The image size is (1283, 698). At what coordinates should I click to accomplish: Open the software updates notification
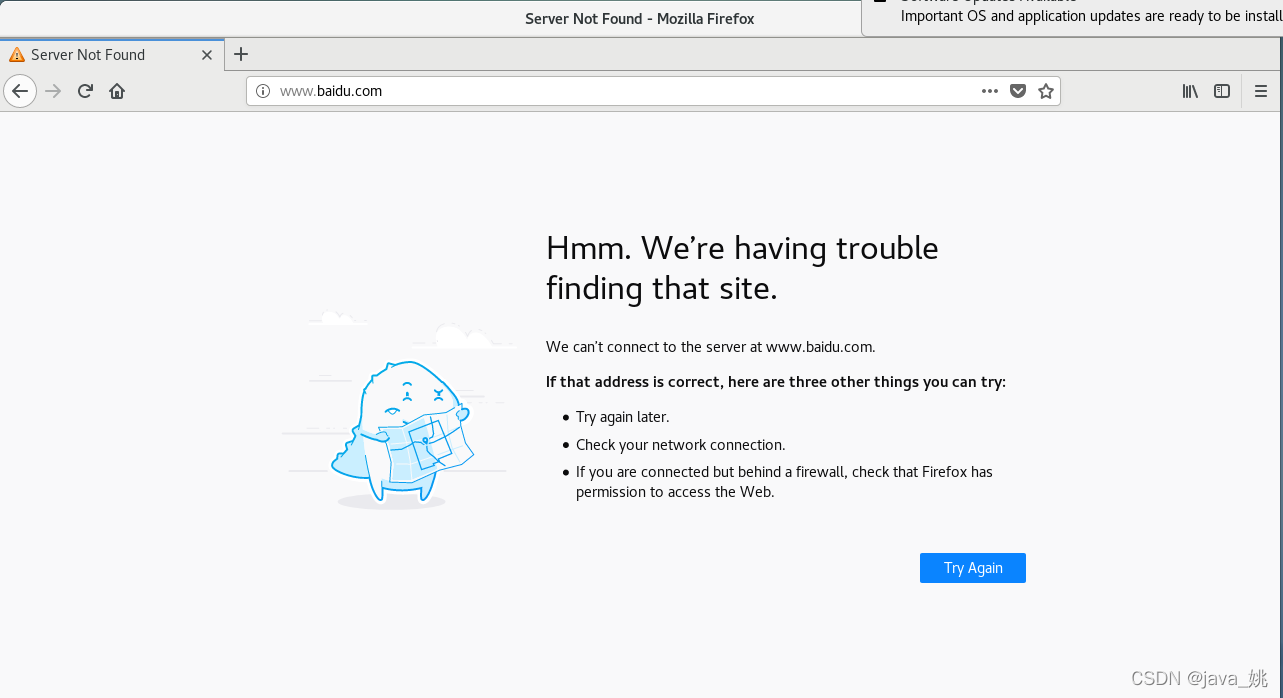[1072, 17]
